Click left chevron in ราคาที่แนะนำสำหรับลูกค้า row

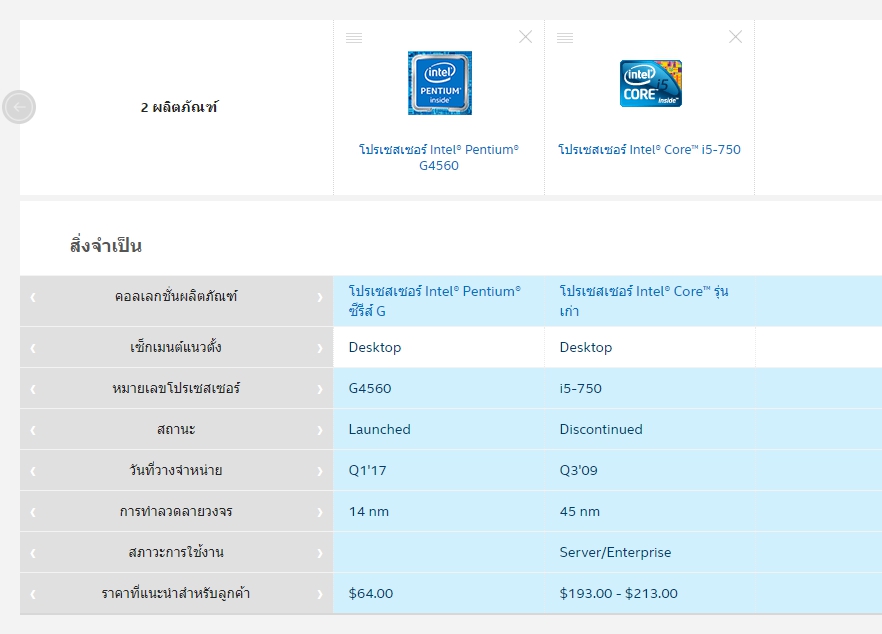pos(33,594)
